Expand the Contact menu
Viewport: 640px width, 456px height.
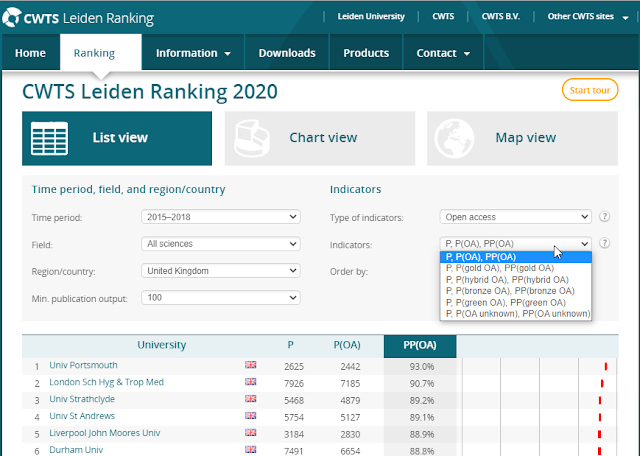click(x=443, y=53)
